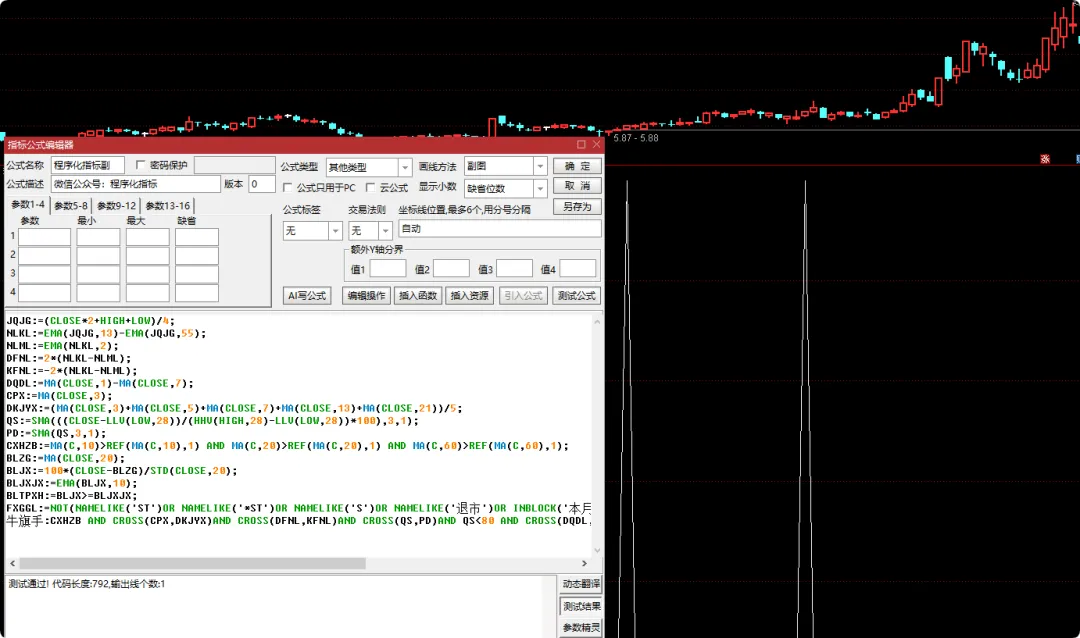Switch to the 参数5-8 tab
Image resolution: width=1080 pixels, height=638 pixels.
71,205
